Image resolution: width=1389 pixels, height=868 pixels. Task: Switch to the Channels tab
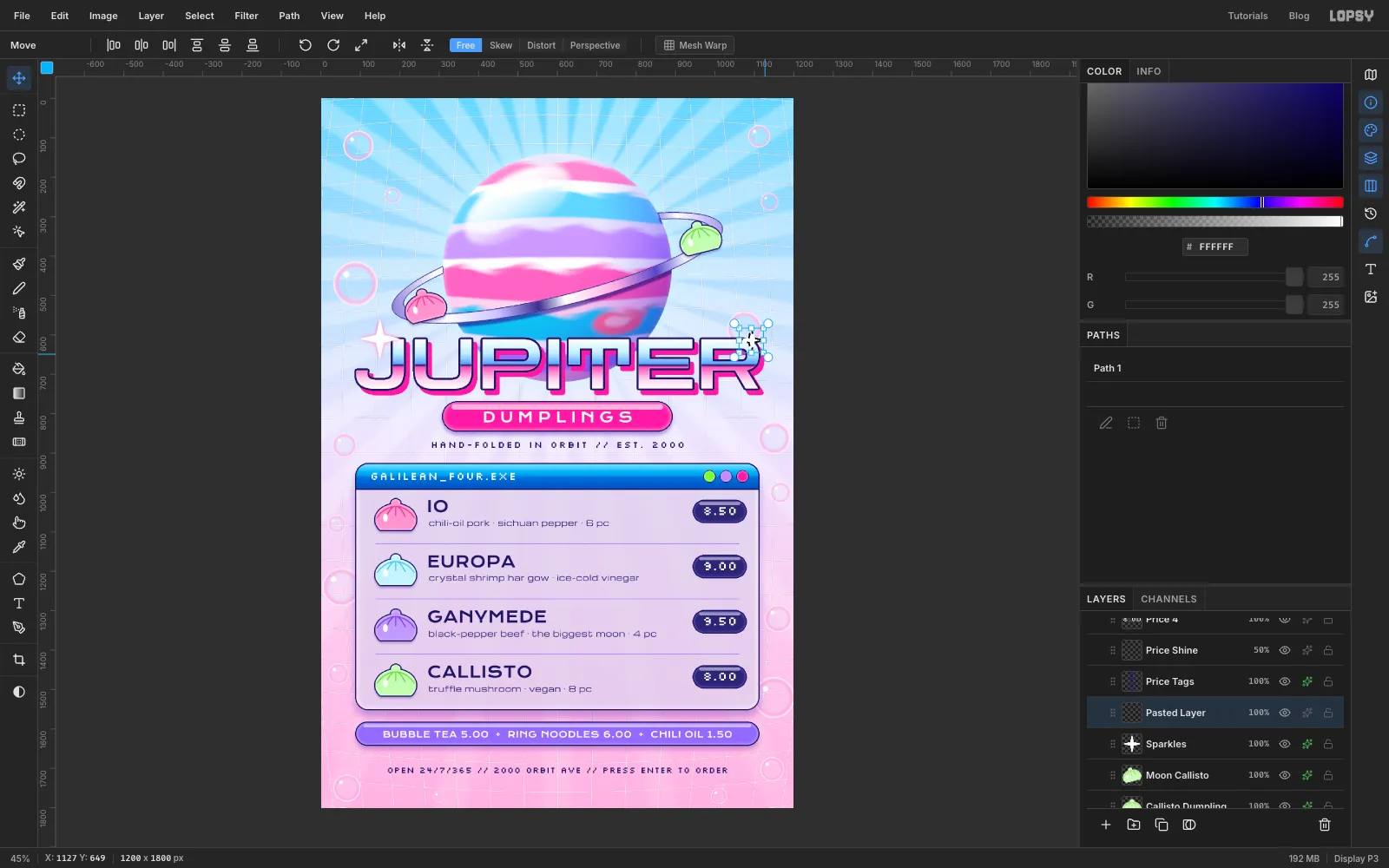point(1168,599)
